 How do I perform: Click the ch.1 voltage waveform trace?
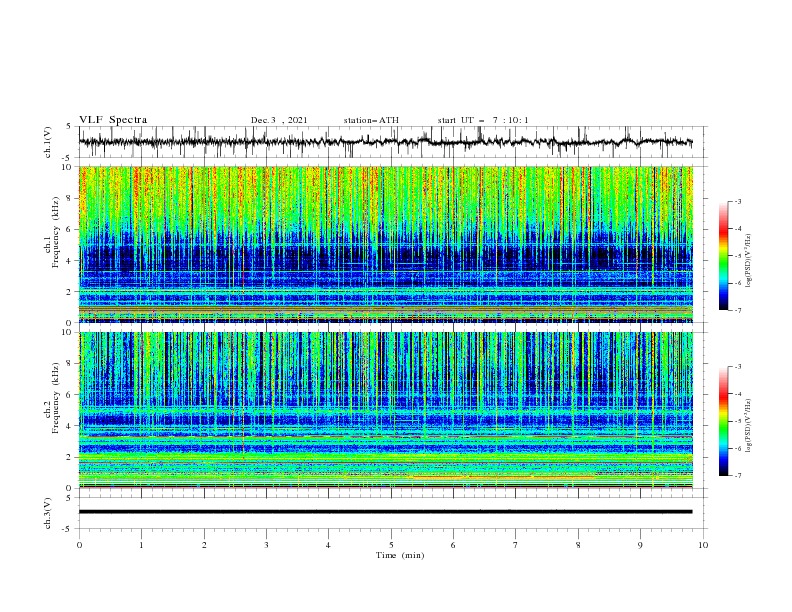[x=385, y=142]
